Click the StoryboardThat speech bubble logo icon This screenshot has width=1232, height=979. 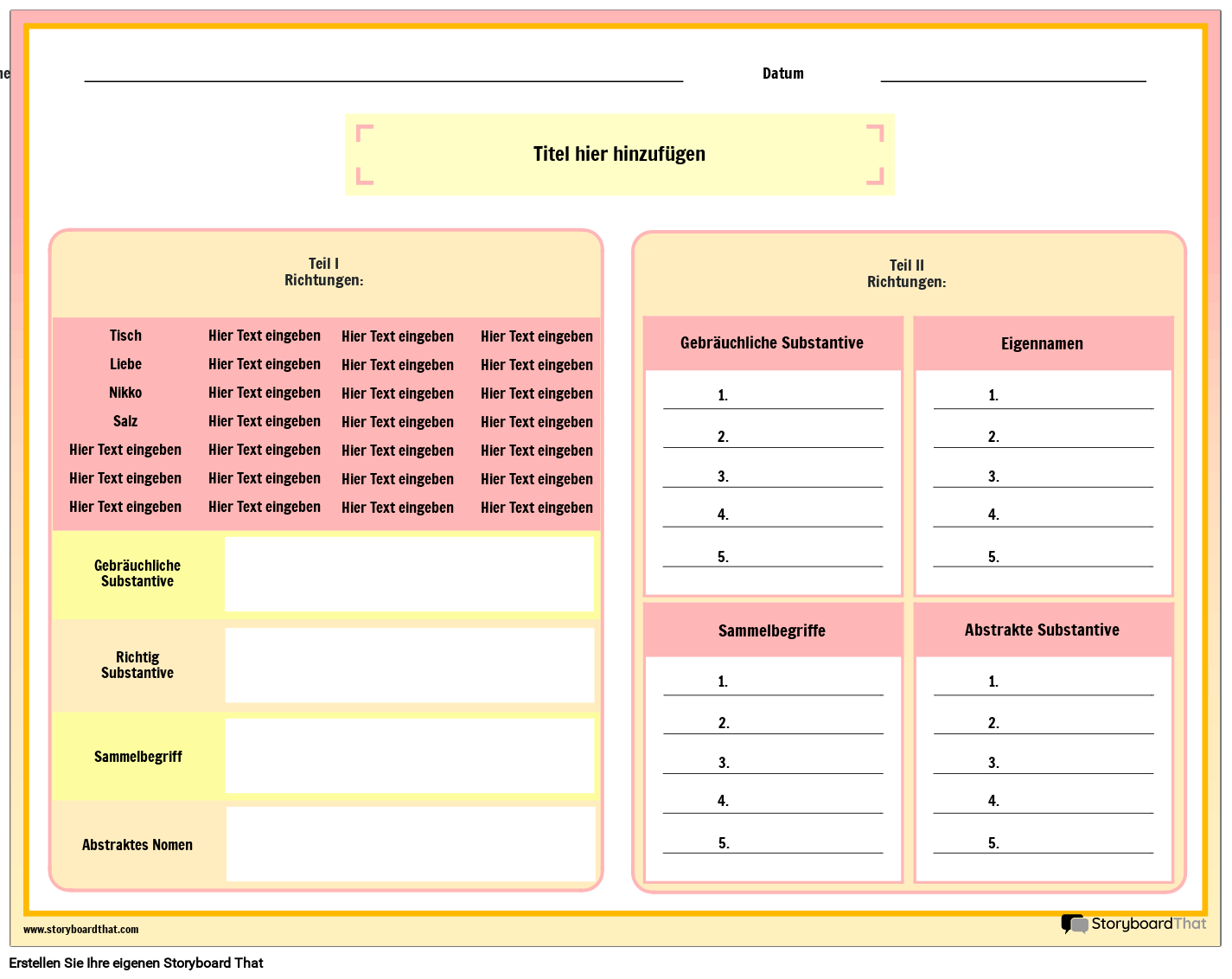(1075, 925)
